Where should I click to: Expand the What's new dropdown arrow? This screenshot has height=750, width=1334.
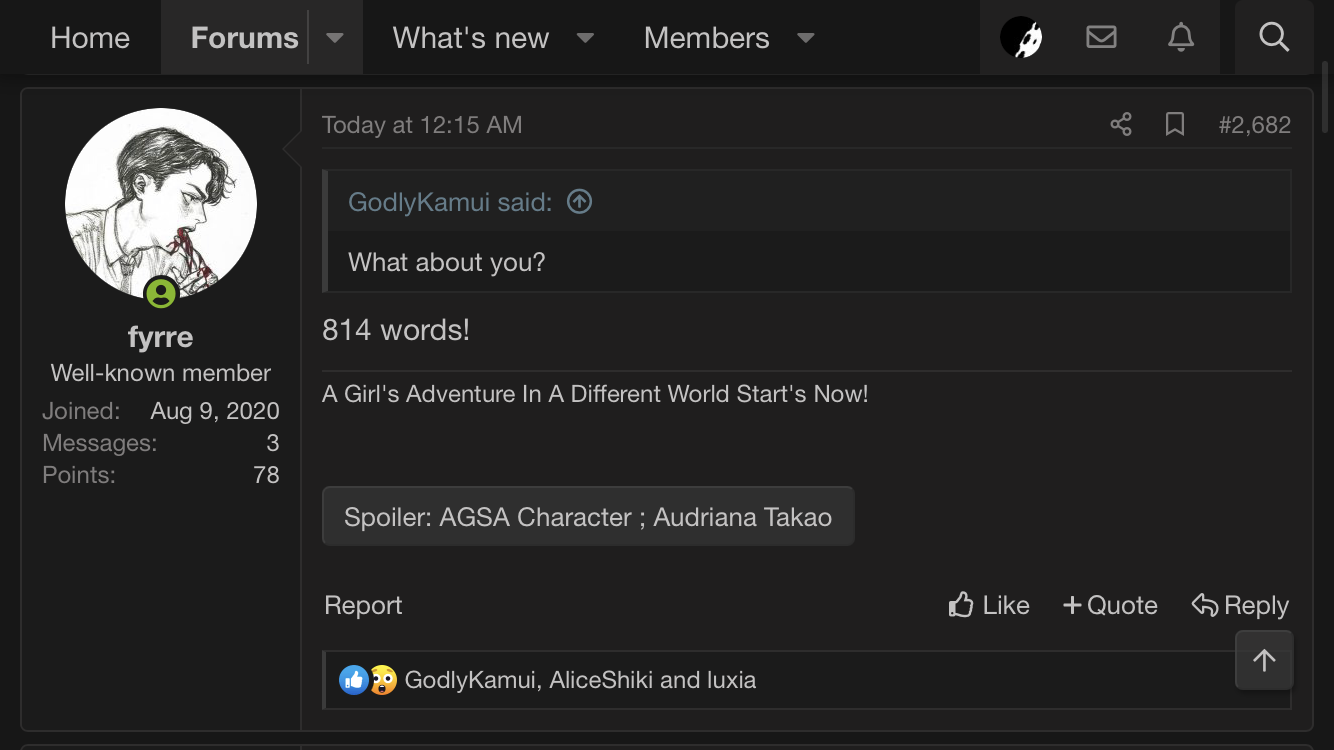tap(586, 38)
